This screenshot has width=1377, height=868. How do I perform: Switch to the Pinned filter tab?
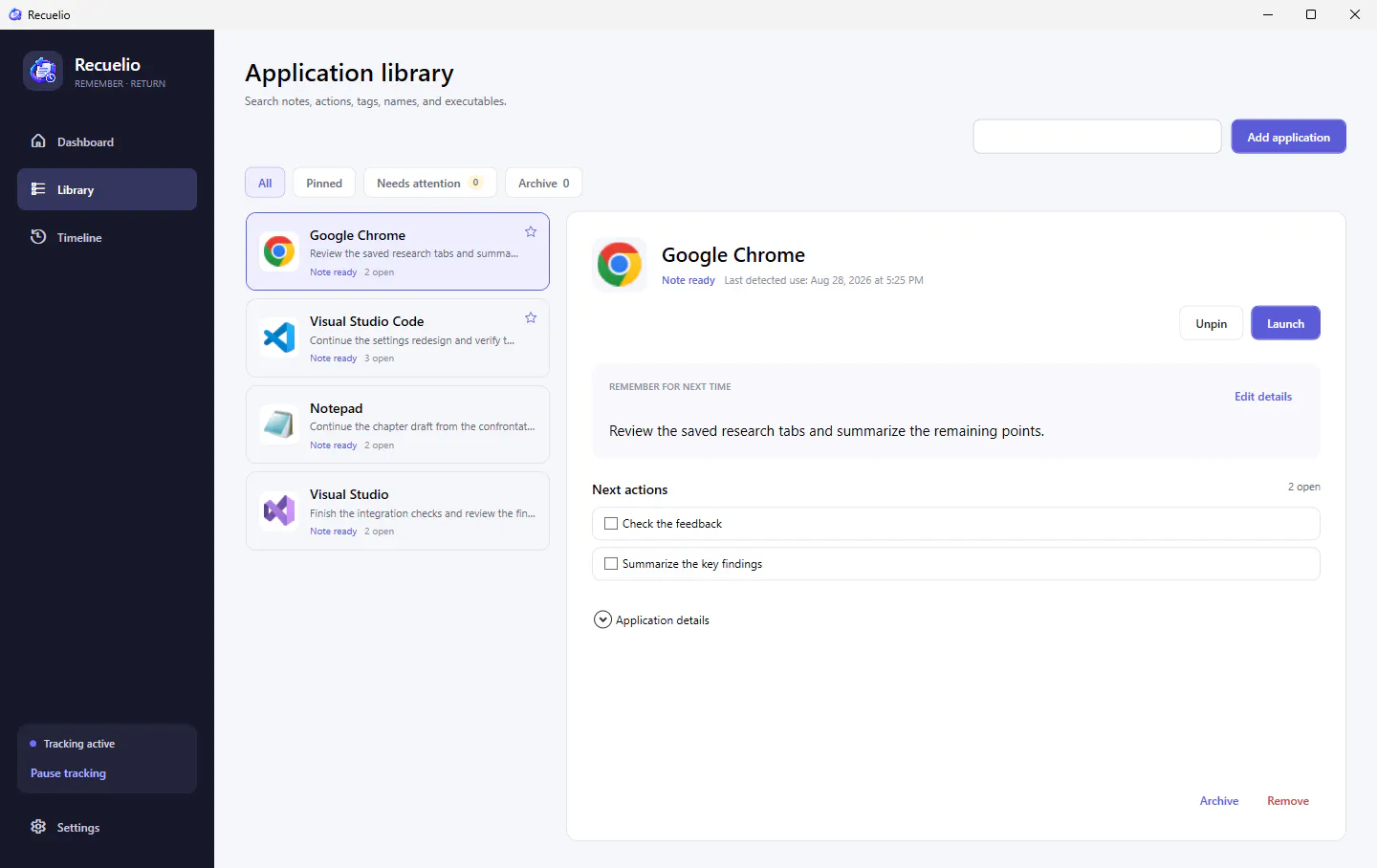324,183
